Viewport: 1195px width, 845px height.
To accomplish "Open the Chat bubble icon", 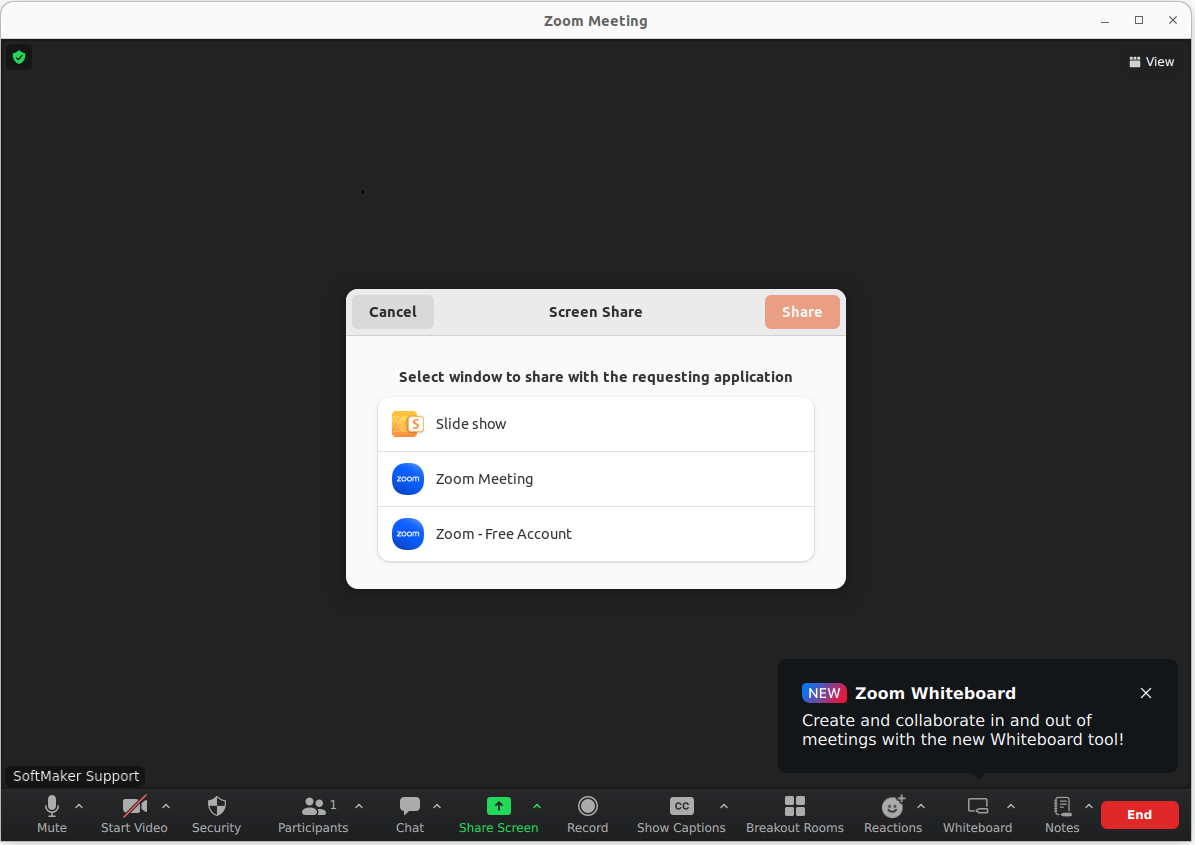I will 410,806.
